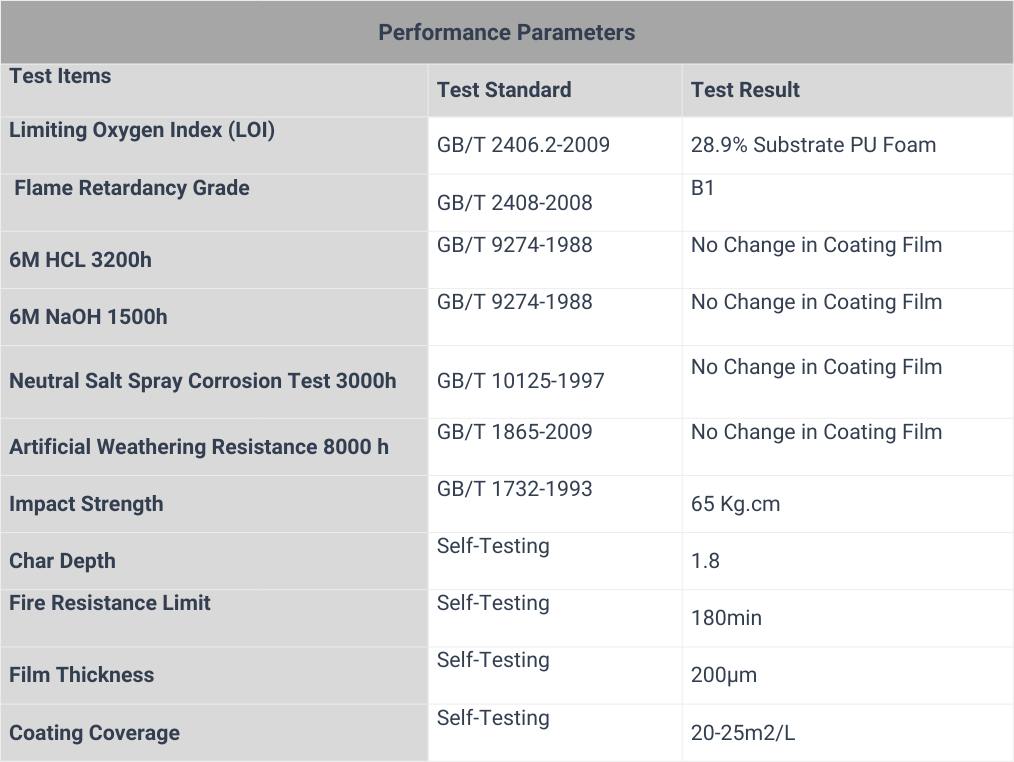Select the B1 test result cell
This screenshot has width=1014, height=762.
pos(703,188)
